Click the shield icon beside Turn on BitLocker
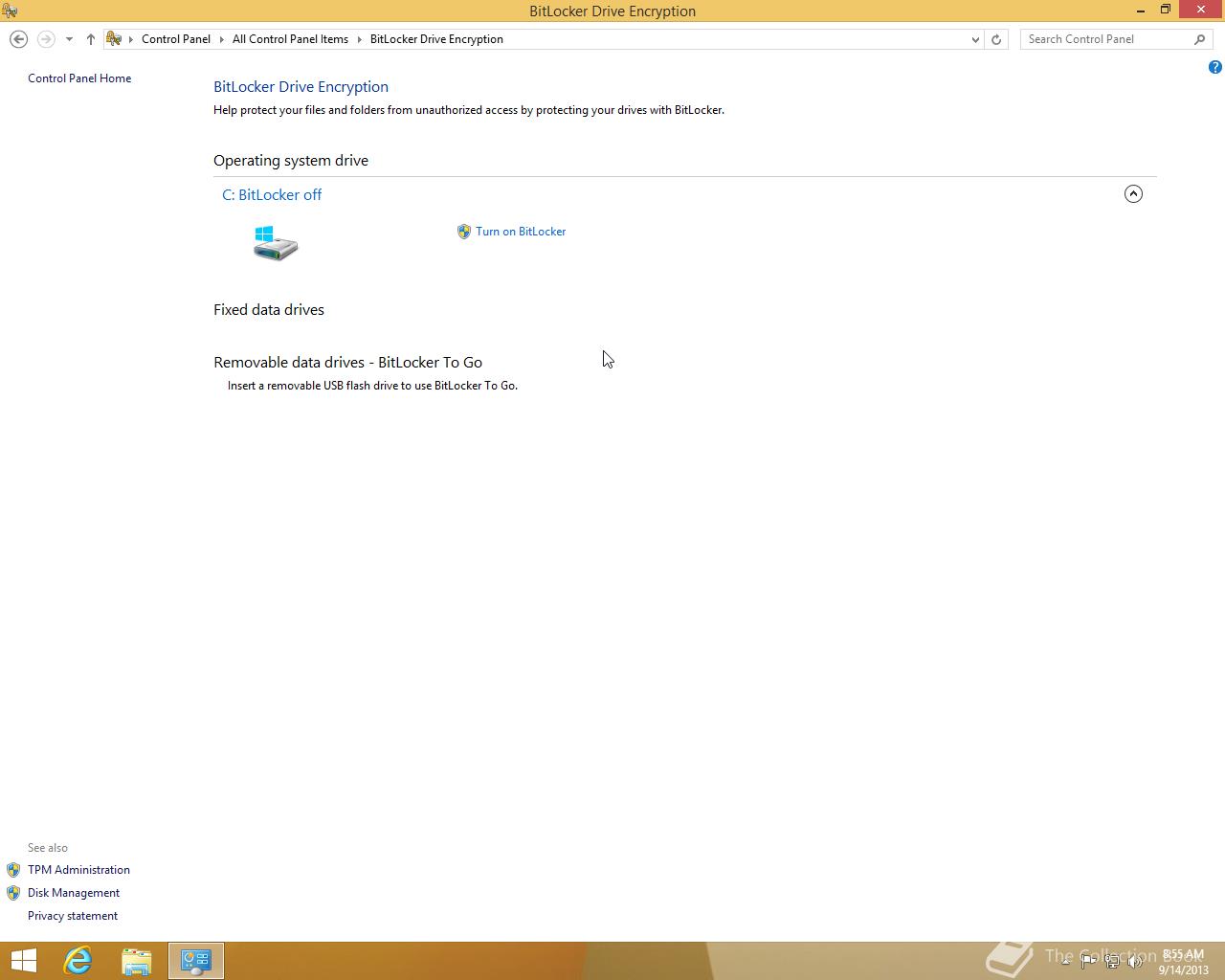1225x980 pixels. [x=464, y=232]
